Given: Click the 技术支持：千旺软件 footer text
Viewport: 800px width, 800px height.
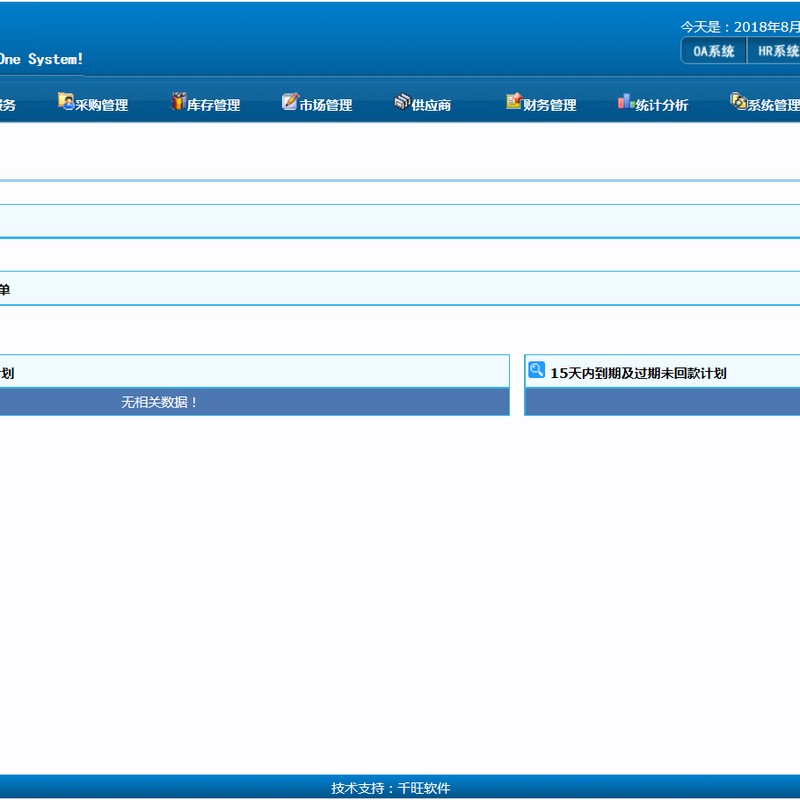Looking at the screenshot, I should 391,788.
